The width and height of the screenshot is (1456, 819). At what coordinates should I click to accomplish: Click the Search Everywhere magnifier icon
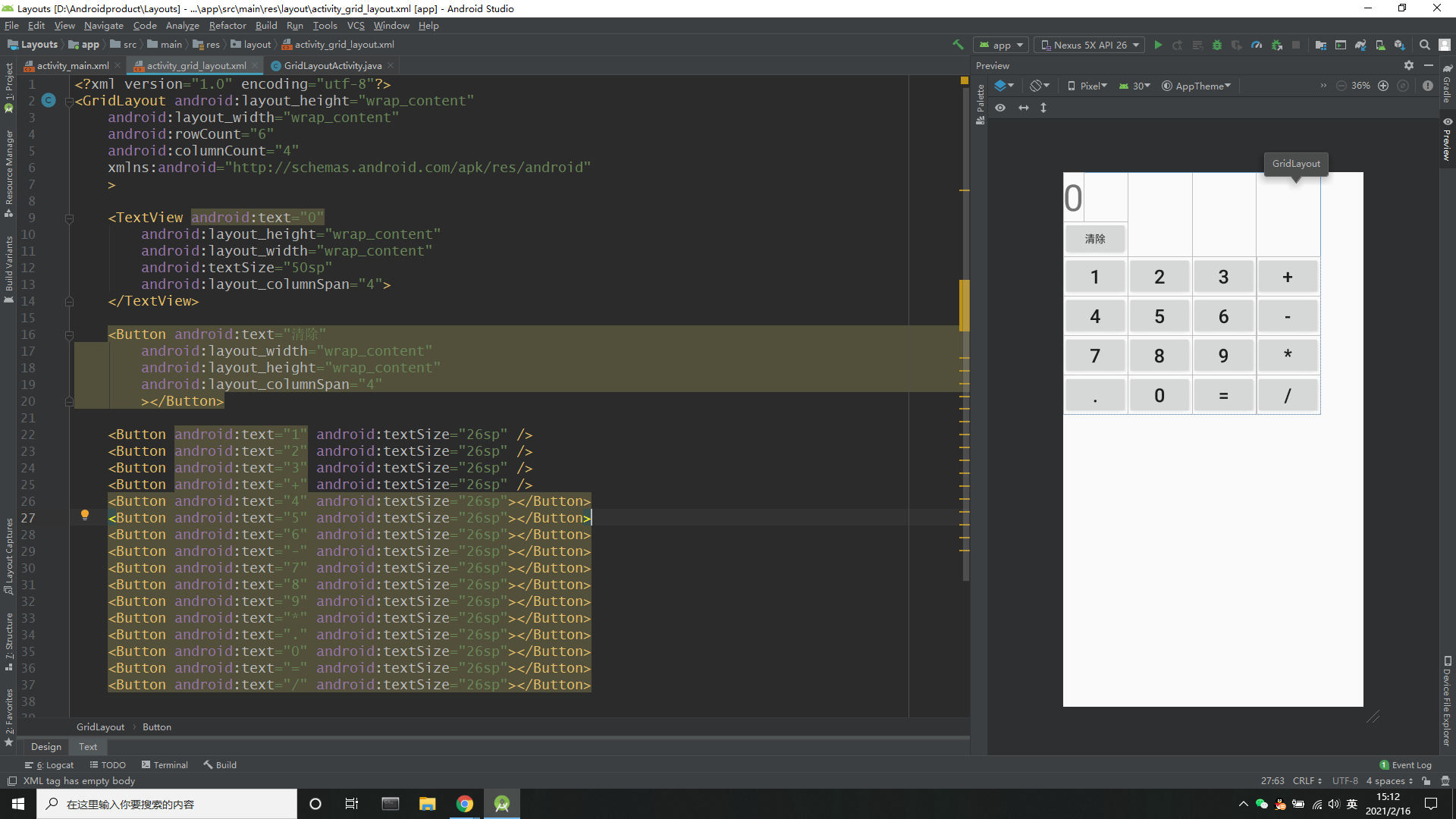tap(1425, 45)
